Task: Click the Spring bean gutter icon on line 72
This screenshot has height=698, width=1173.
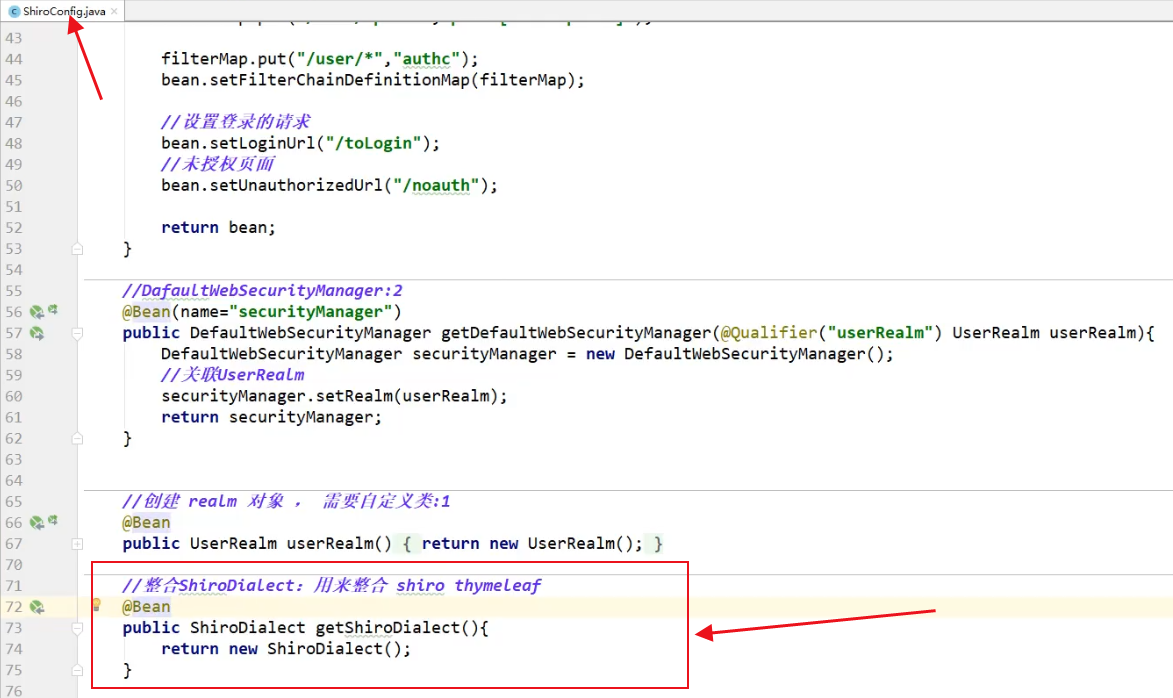Action: point(36,607)
